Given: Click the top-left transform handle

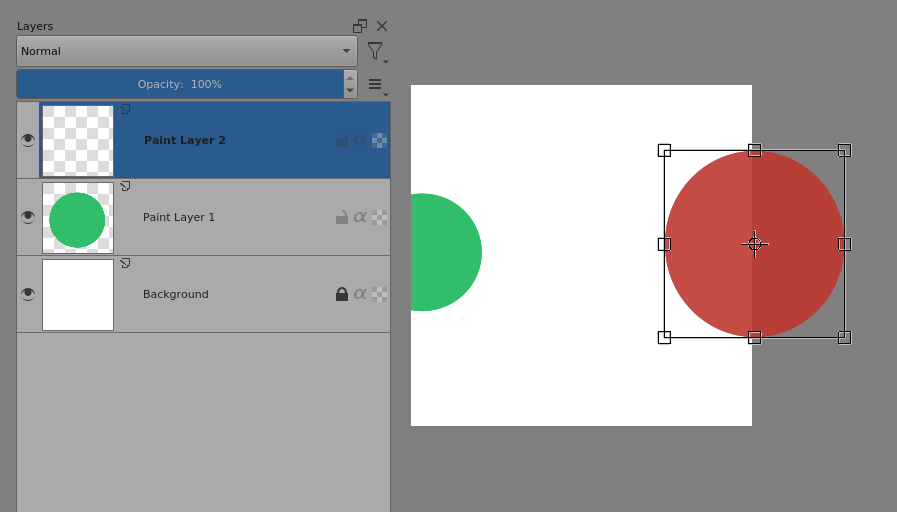Looking at the screenshot, I should (x=664, y=150).
